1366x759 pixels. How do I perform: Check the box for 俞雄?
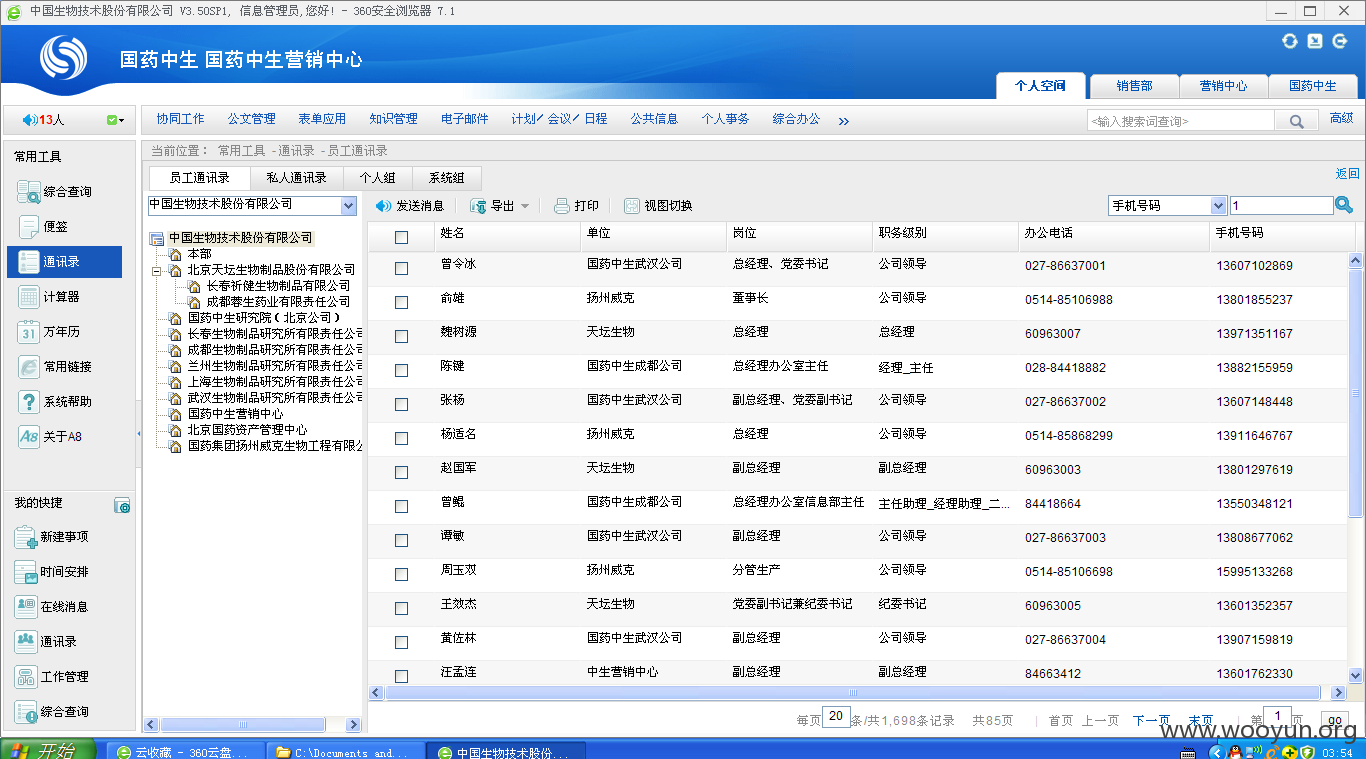coord(401,302)
